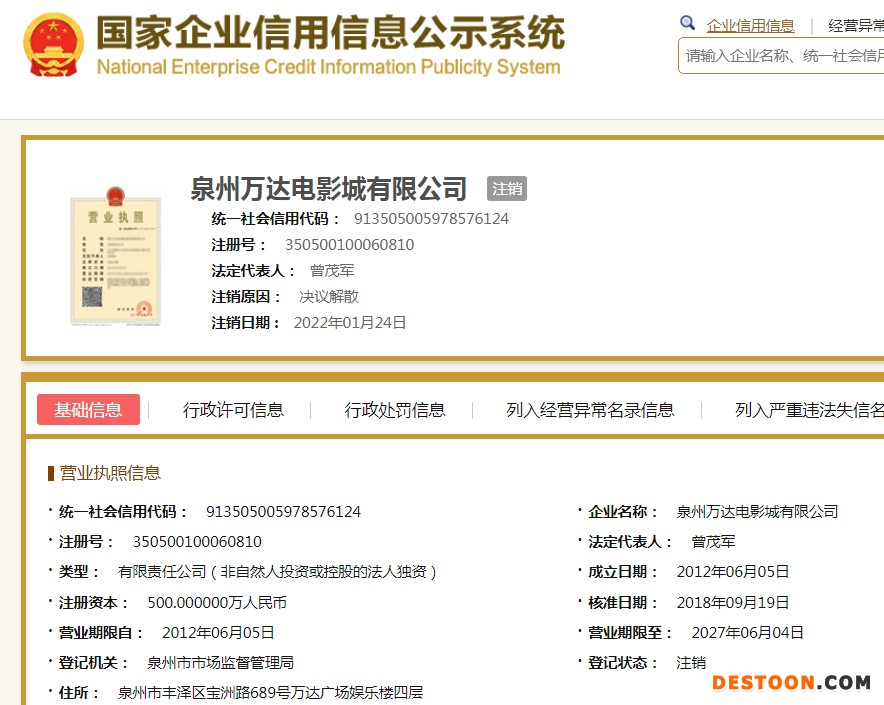Click the 登记机关 value 泉州市市场监督管理局

click(x=220, y=663)
